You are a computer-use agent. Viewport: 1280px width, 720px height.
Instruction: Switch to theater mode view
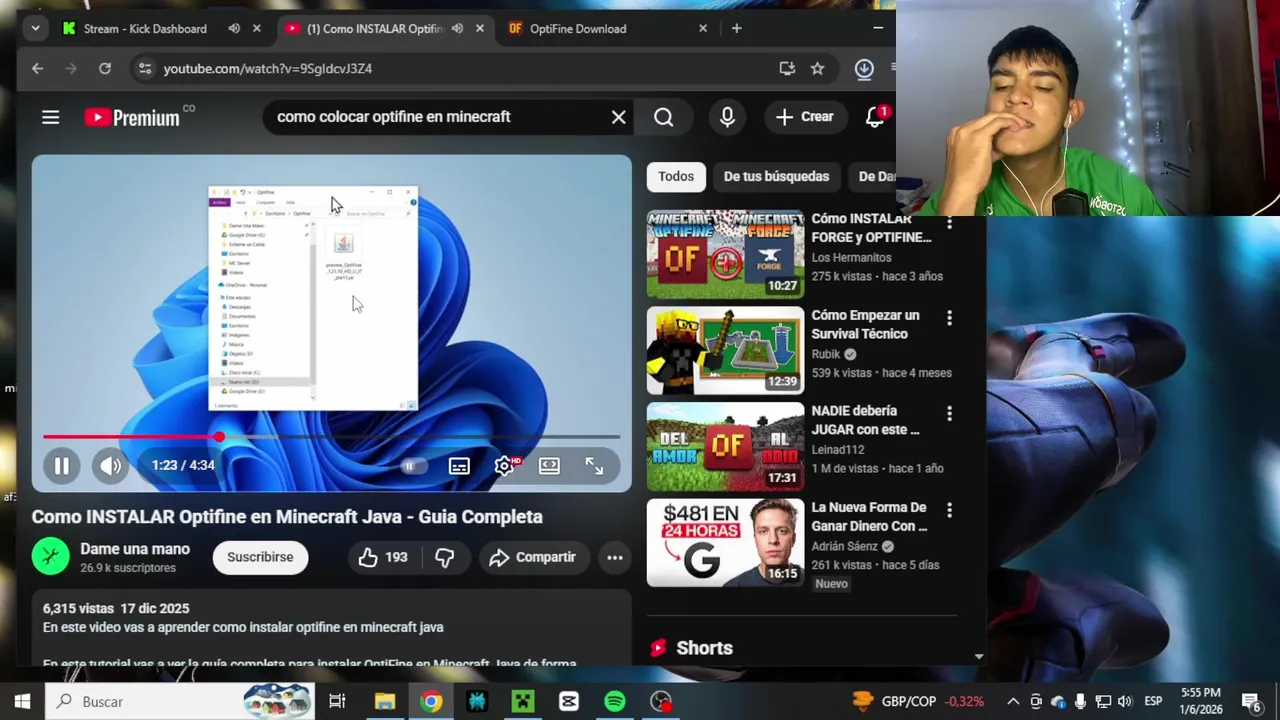(x=549, y=466)
